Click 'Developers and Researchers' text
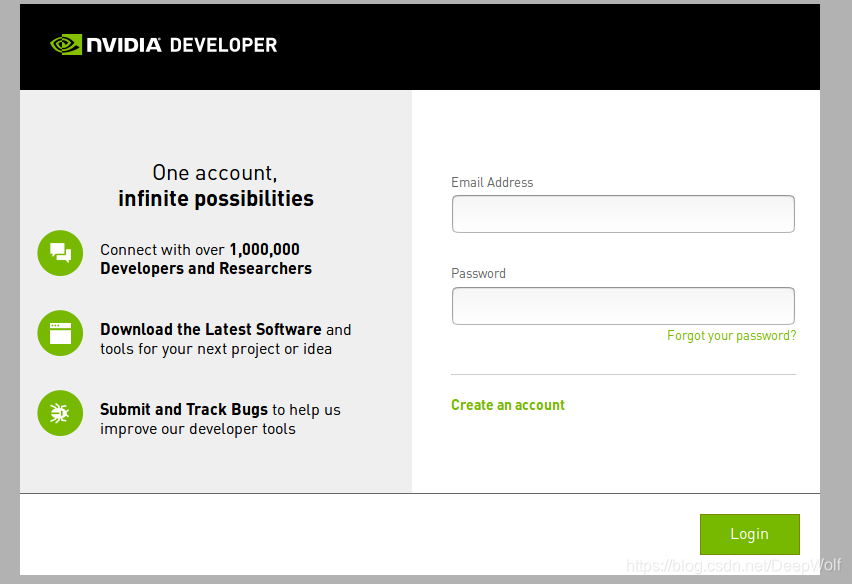This screenshot has width=852, height=584. click(206, 268)
